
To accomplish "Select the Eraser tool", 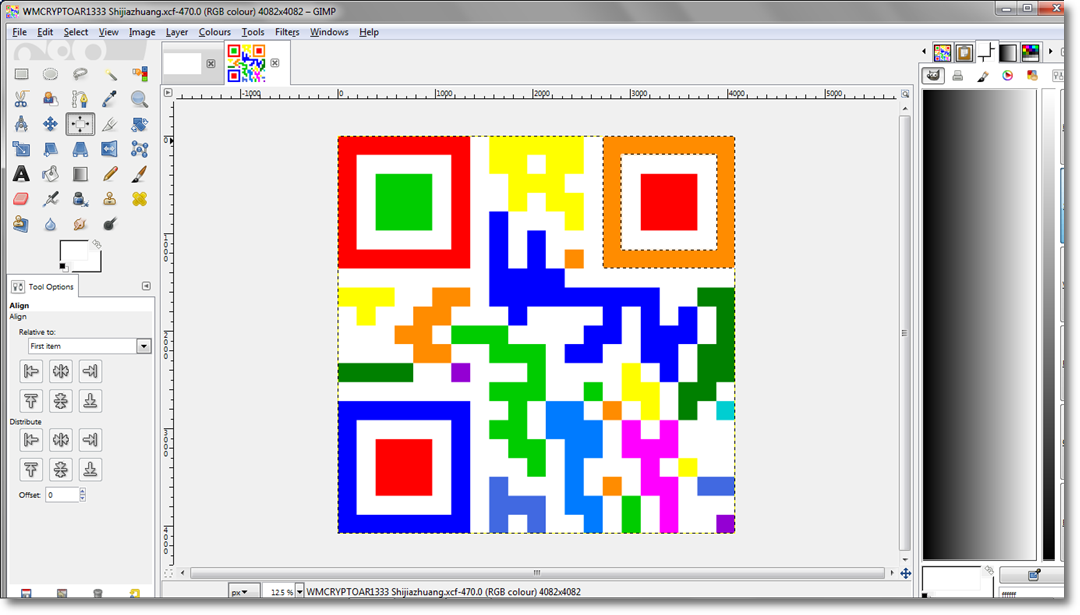I will [x=21, y=199].
